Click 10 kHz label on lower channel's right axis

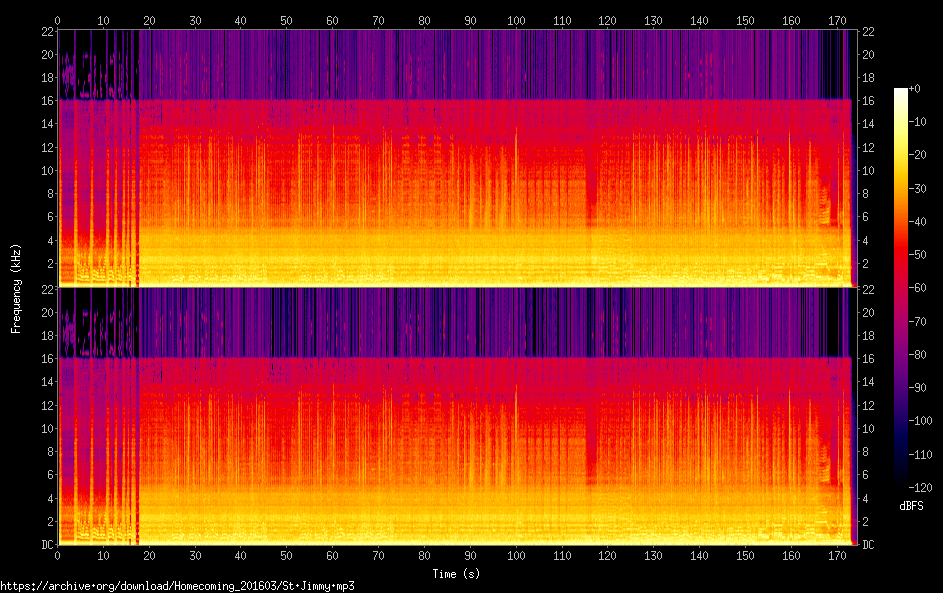click(868, 428)
